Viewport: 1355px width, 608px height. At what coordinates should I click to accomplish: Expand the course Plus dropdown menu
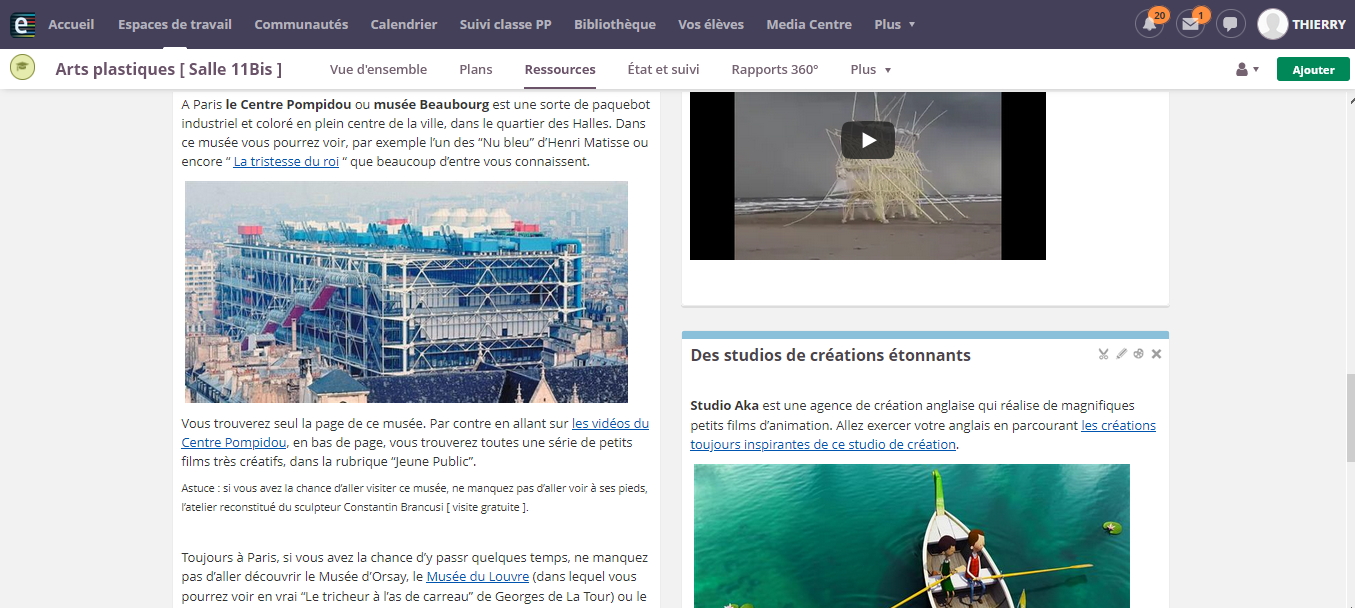870,69
